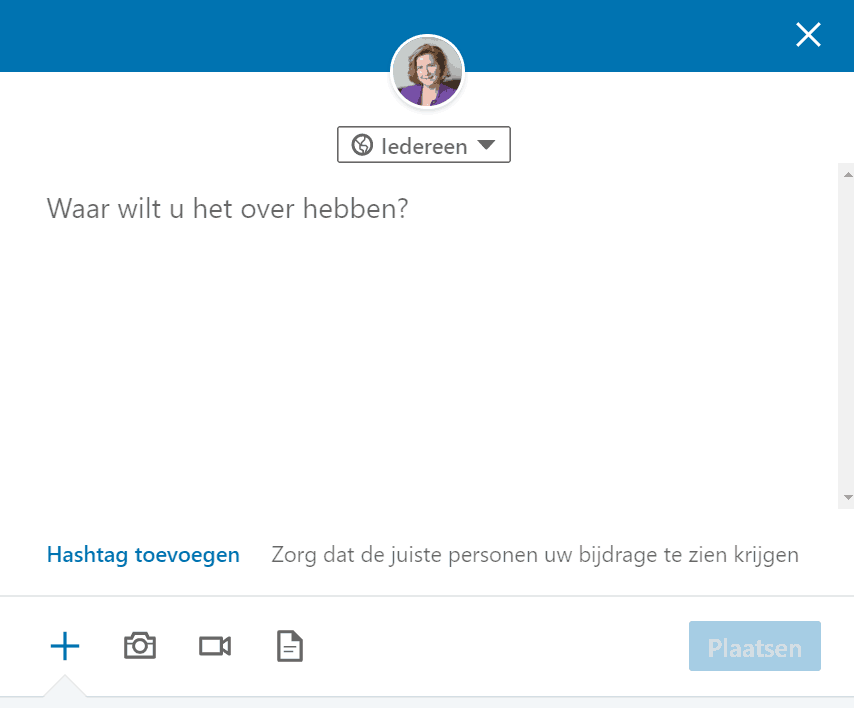Click the small triangle pointer below plus icon
This screenshot has height=708, width=854.
[x=65, y=685]
